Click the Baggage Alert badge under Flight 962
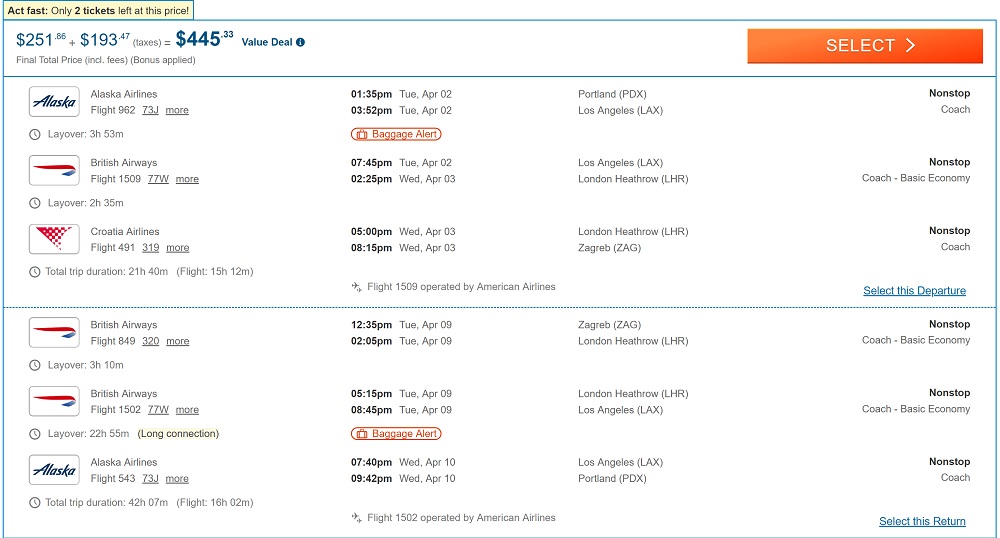The image size is (1000, 538). [x=396, y=134]
